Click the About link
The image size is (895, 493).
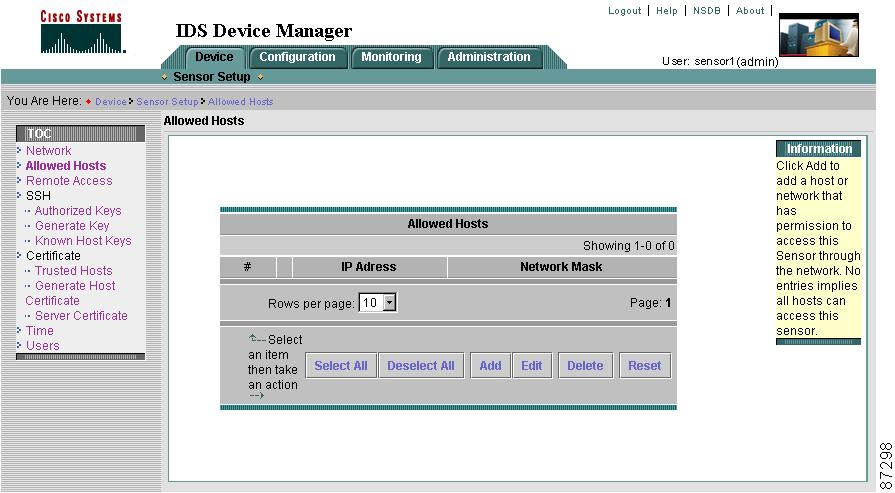tap(750, 11)
